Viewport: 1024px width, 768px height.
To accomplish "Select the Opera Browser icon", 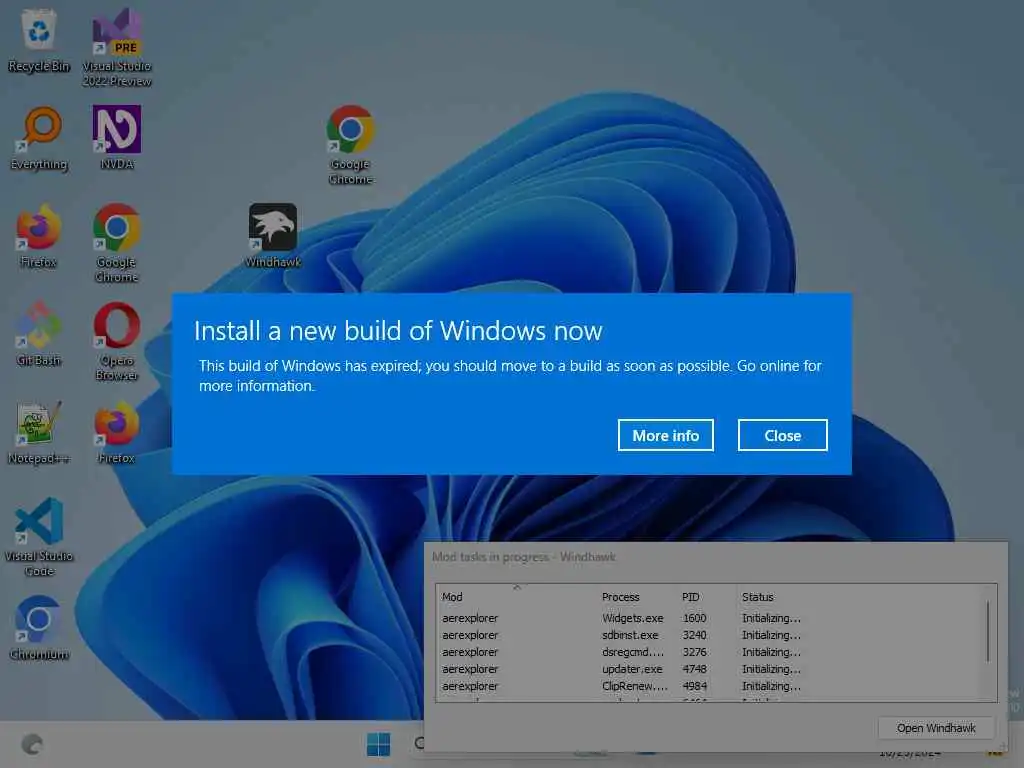I will coord(117,341).
